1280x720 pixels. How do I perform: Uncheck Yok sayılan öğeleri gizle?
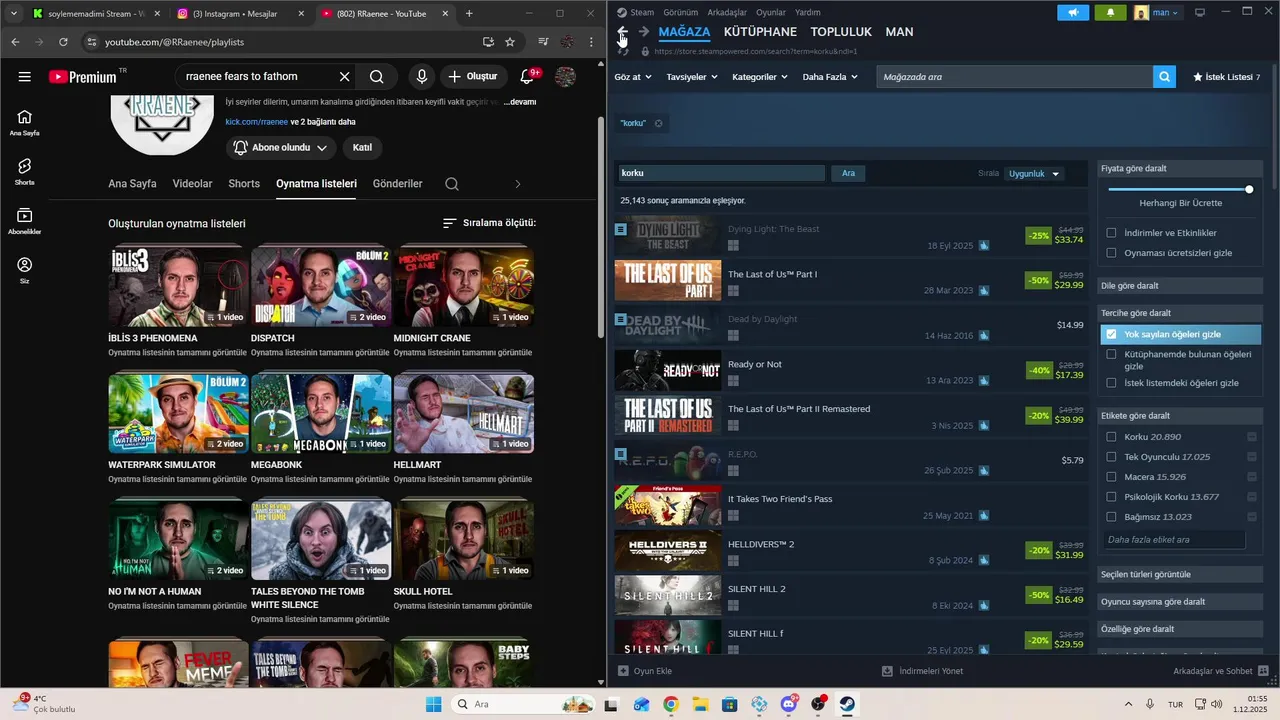(x=1111, y=335)
